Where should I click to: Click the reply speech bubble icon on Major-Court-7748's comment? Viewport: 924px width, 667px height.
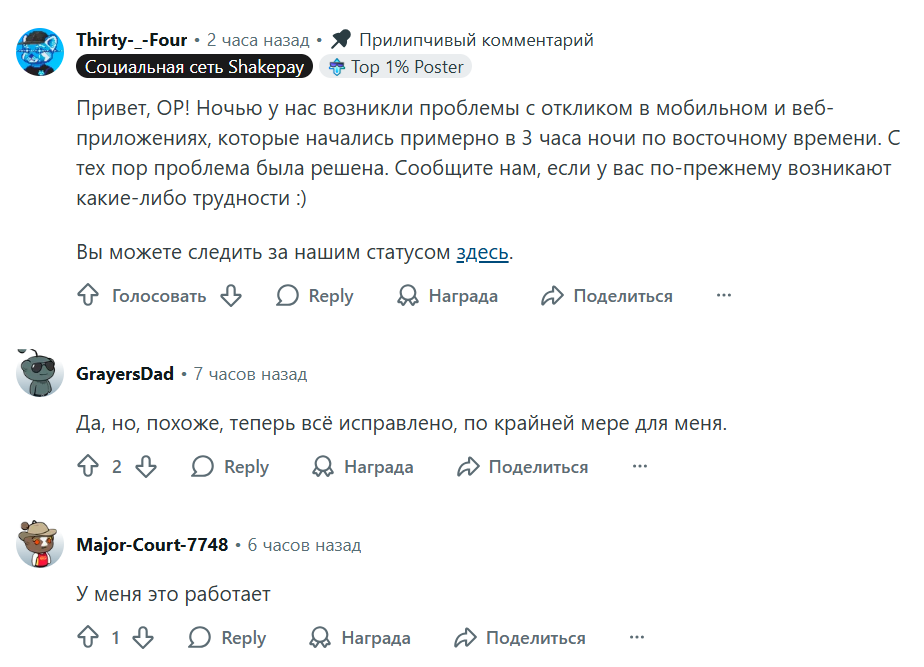pos(202,637)
